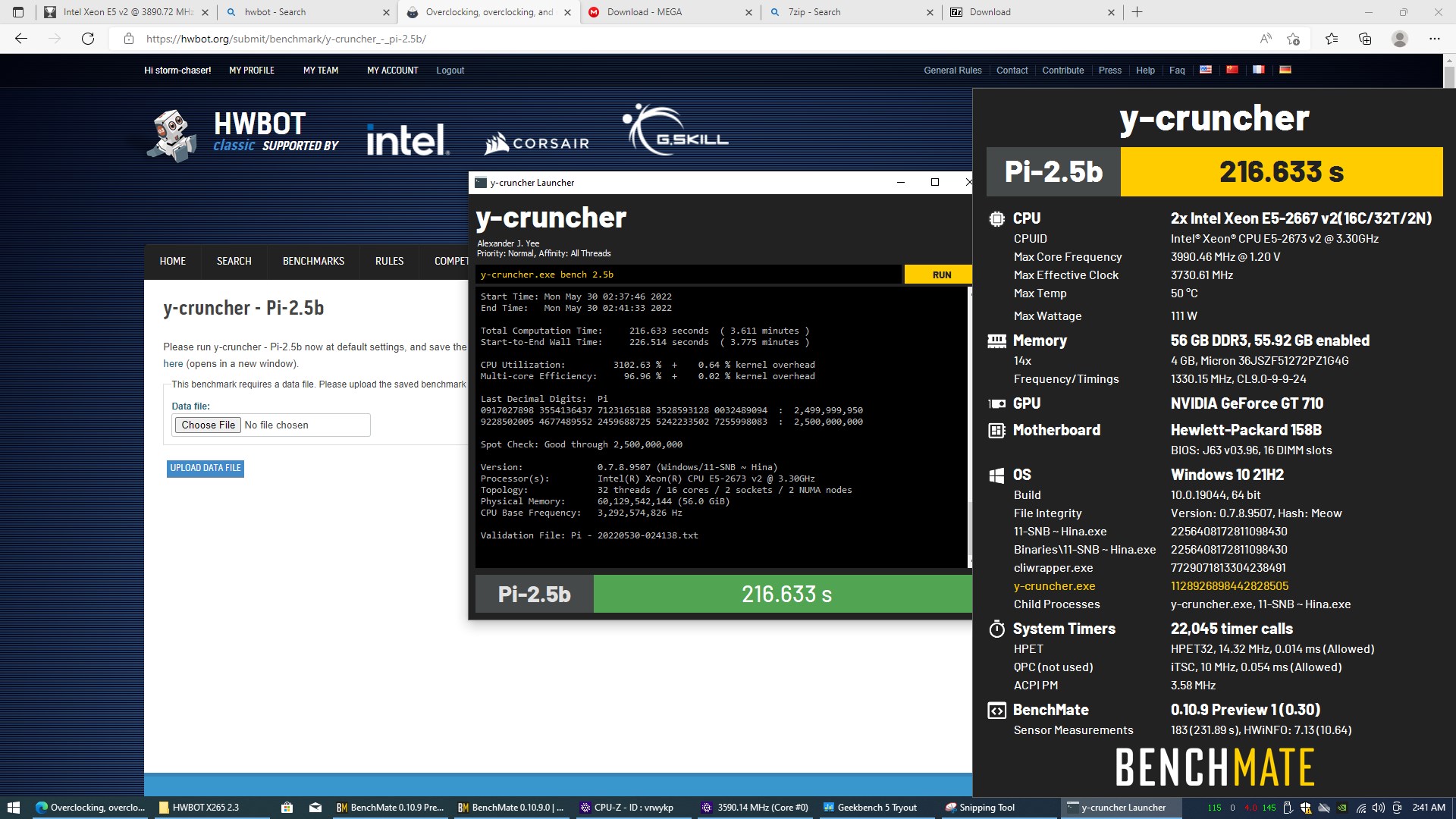This screenshot has height=819, width=1456.
Task: Click the OneDrive tray icon
Action: tap(1324, 808)
